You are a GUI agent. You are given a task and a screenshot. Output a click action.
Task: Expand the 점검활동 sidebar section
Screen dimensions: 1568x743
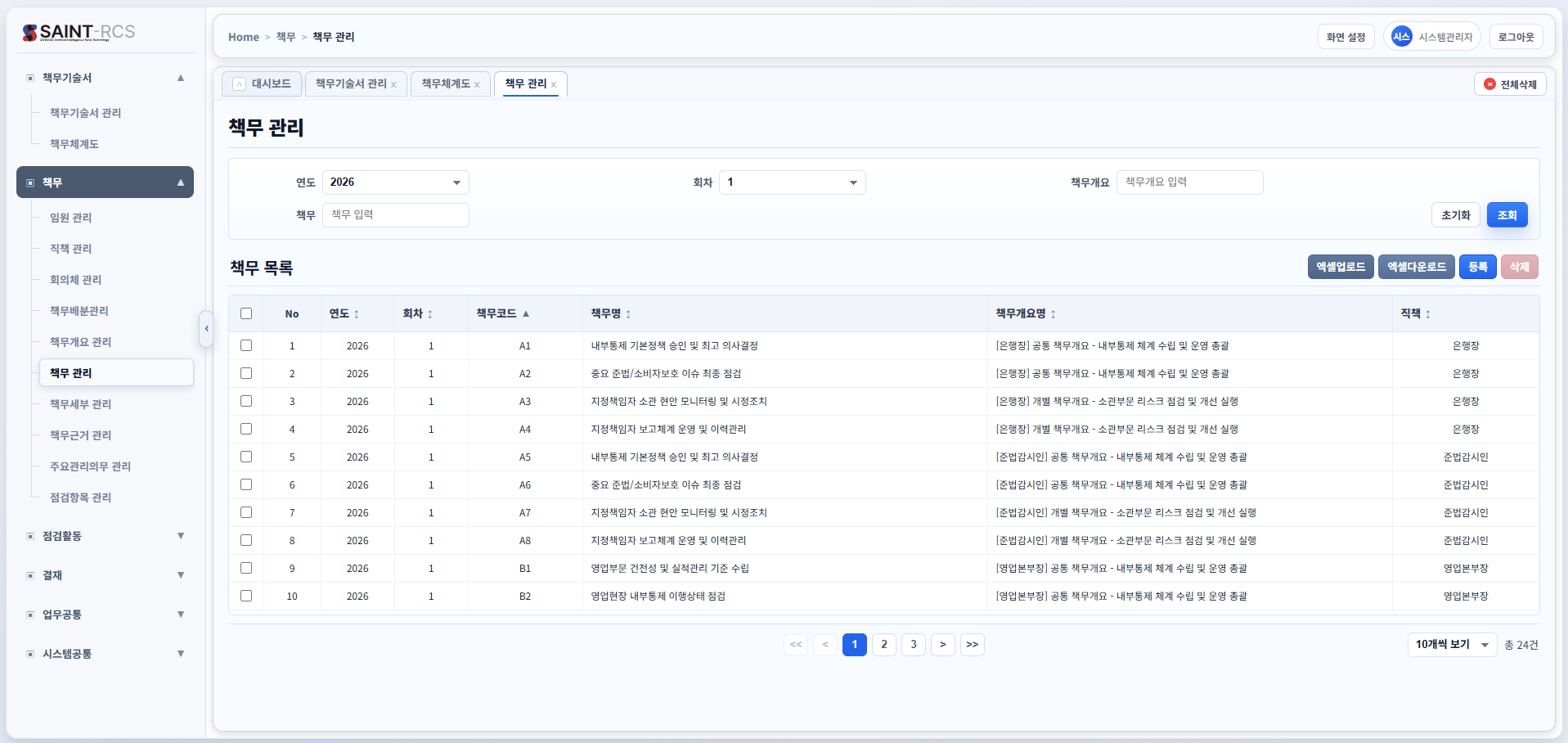pyautogui.click(x=105, y=536)
